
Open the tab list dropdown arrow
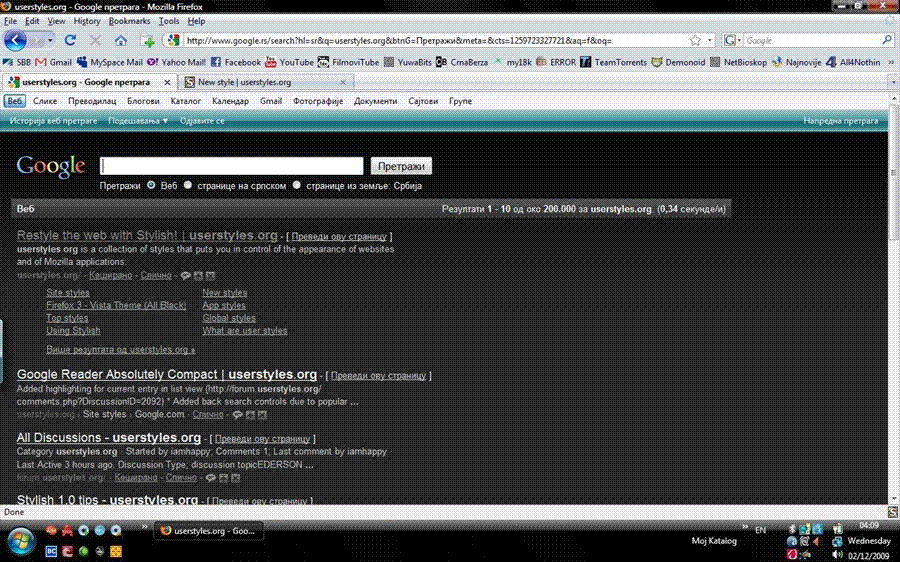pos(893,82)
